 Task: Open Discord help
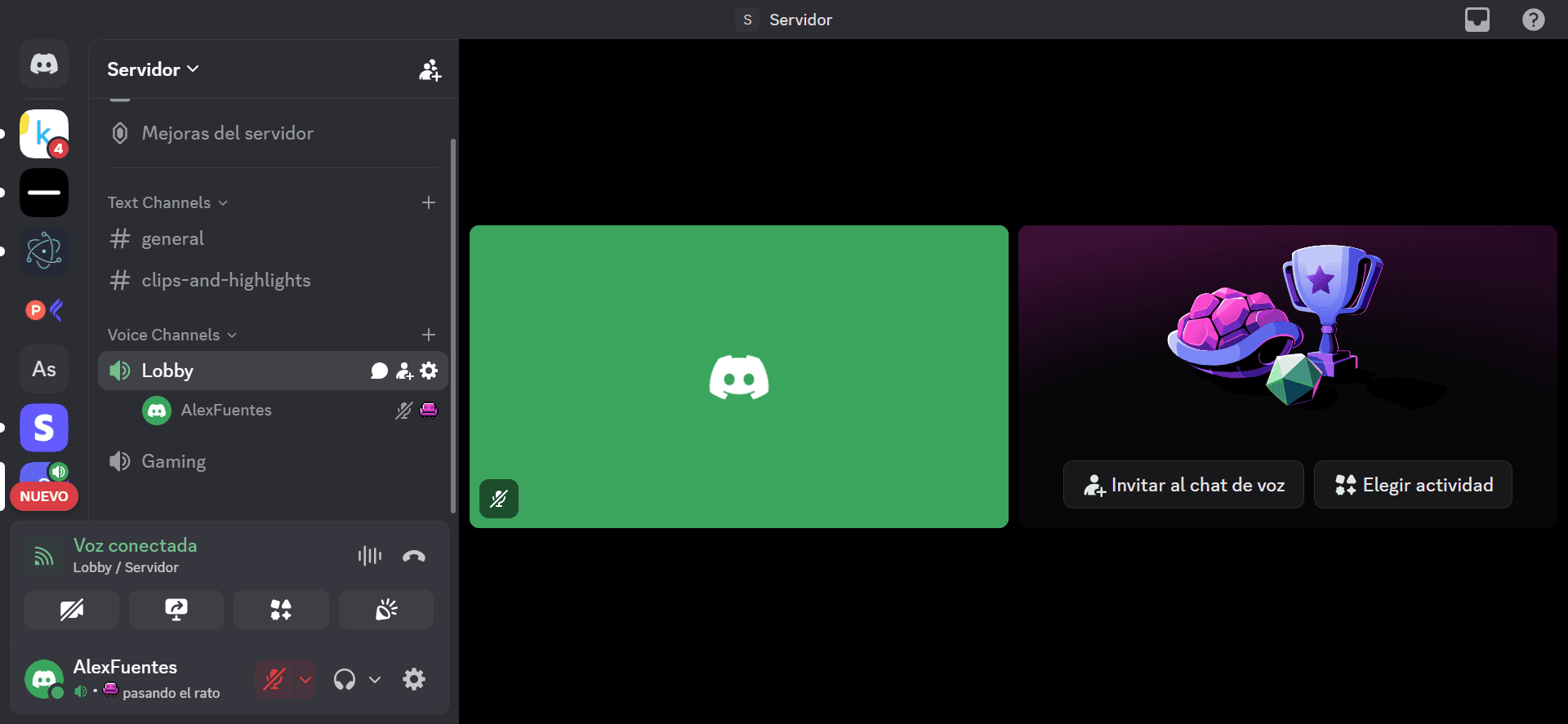tap(1534, 20)
